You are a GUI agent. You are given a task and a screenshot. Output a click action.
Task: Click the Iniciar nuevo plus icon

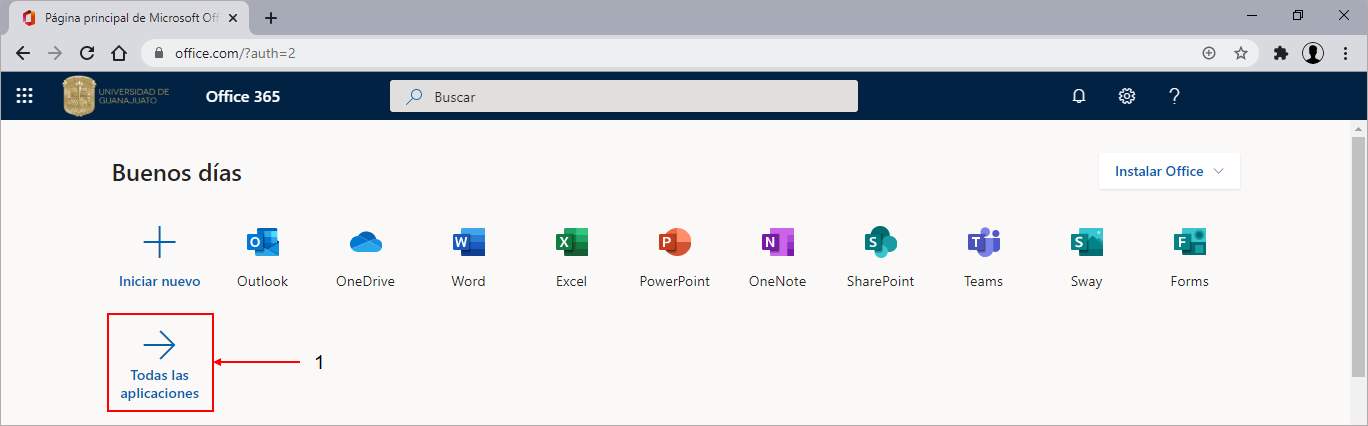point(160,242)
